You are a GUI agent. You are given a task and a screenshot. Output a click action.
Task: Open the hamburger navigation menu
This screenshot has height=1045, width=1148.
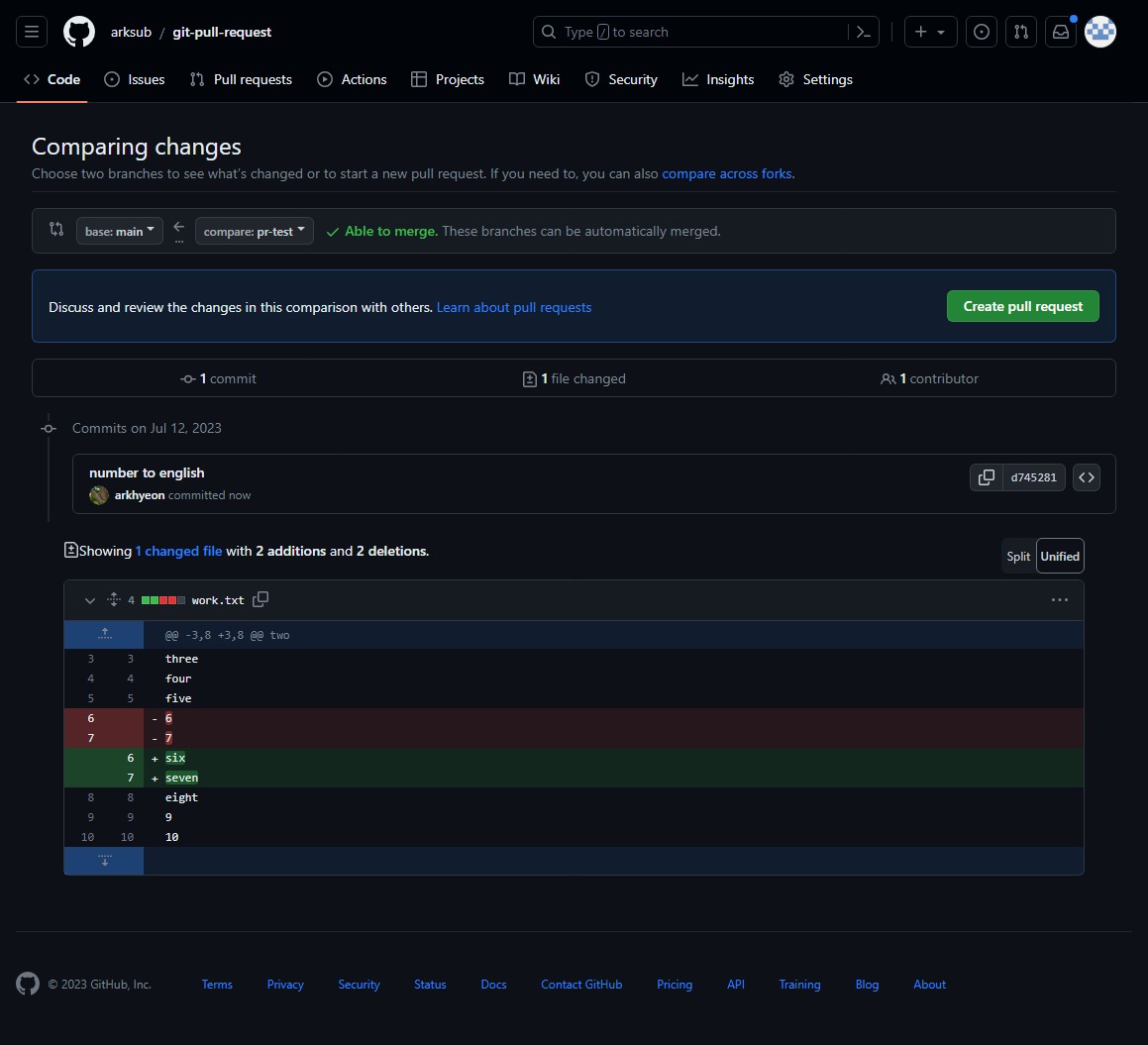pos(32,32)
